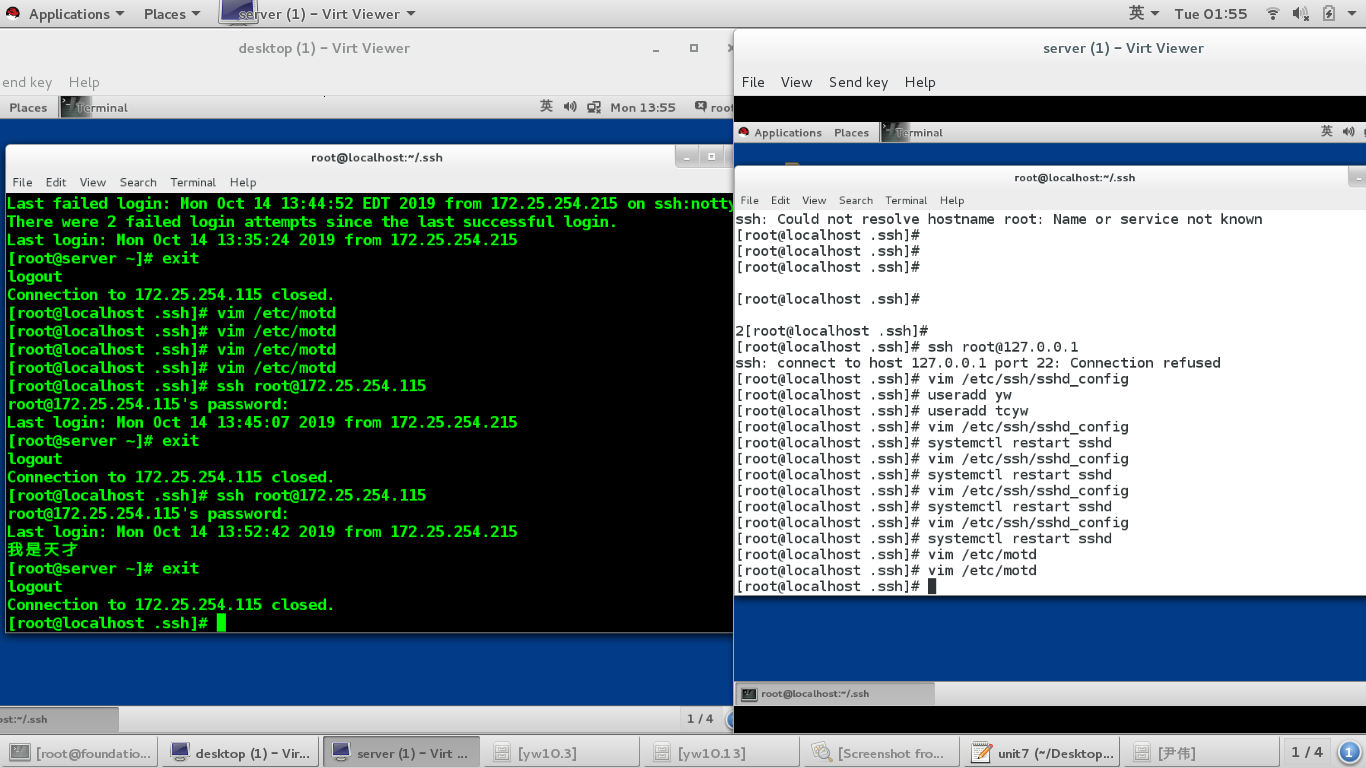1366x768 pixels.
Task: Open View menu in server Virt Viewer
Action: [796, 82]
